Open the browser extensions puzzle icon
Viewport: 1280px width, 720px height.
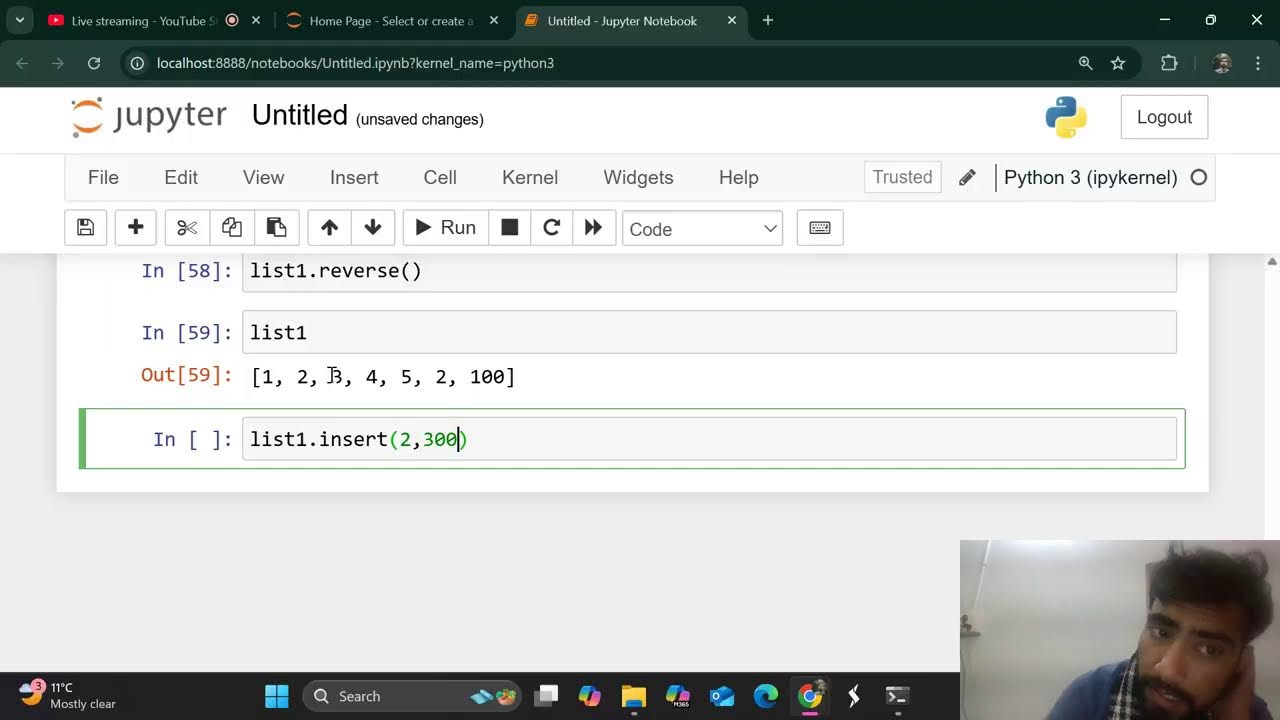click(x=1169, y=63)
